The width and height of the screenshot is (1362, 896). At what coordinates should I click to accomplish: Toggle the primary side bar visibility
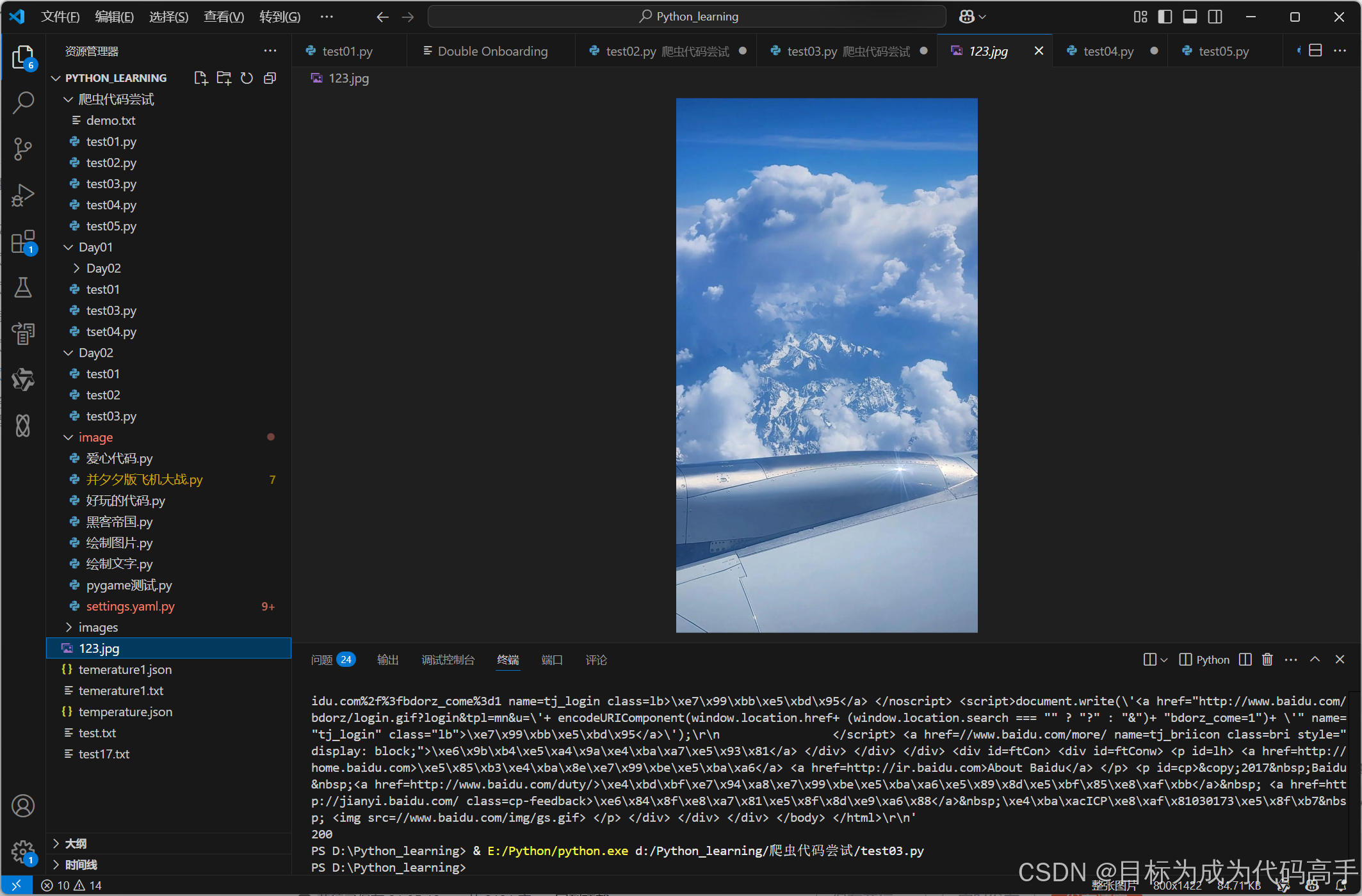point(1165,17)
